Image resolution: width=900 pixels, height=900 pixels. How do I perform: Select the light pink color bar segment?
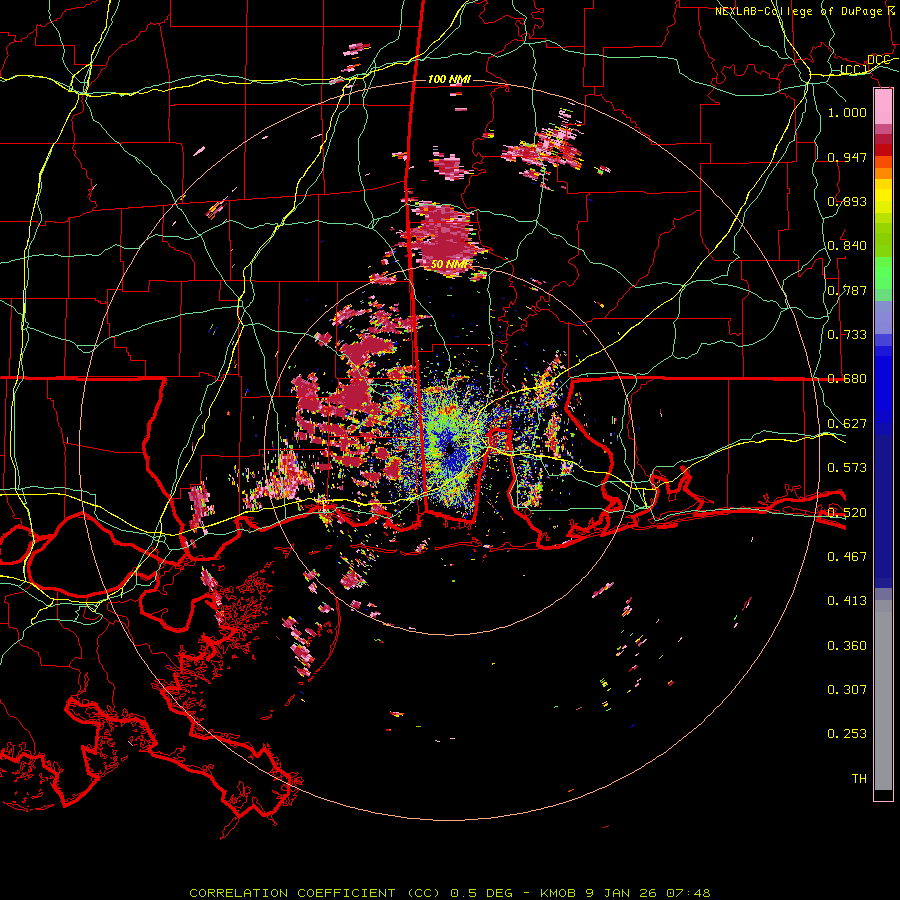[x=883, y=107]
